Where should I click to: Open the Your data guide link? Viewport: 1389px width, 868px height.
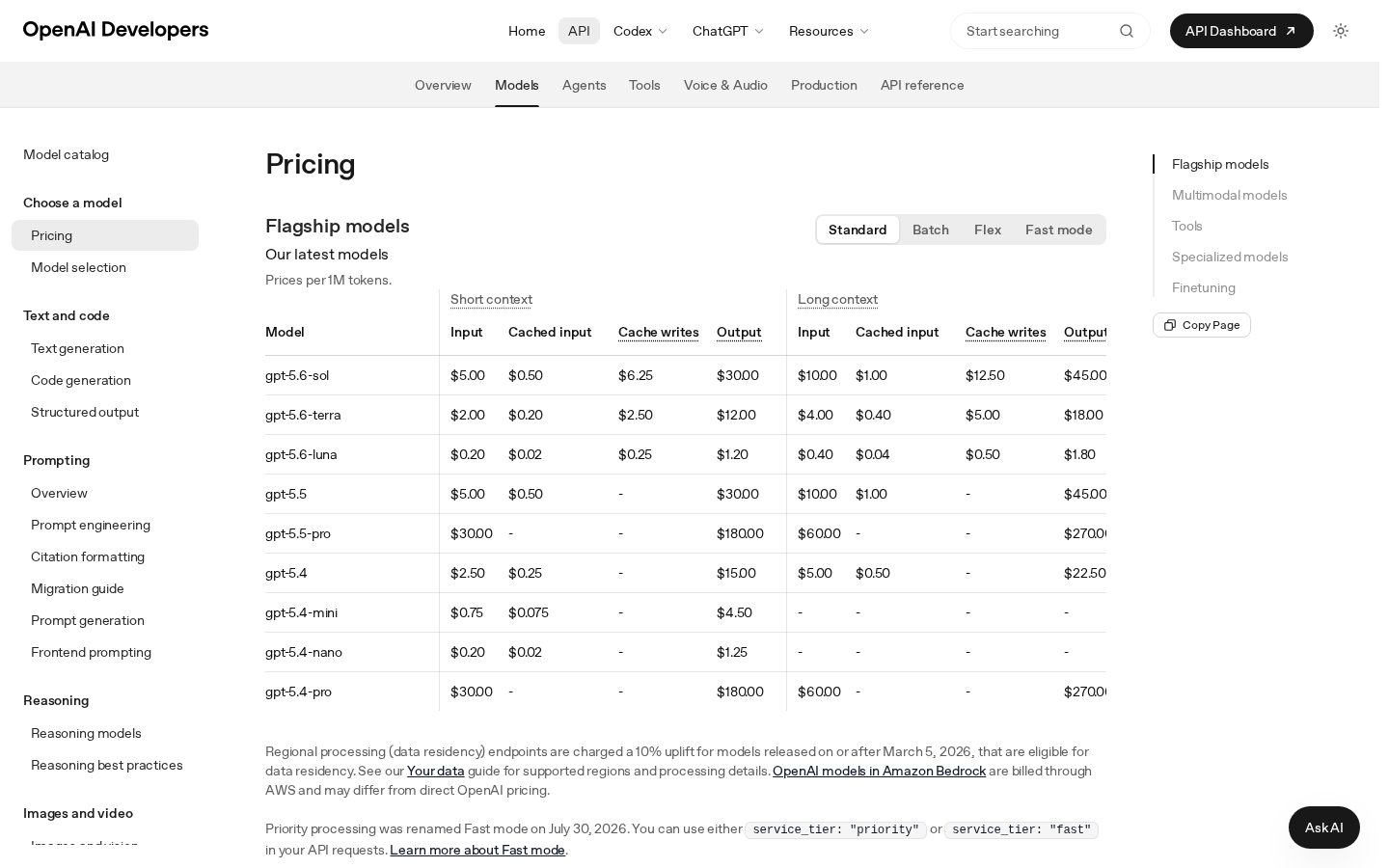436,771
